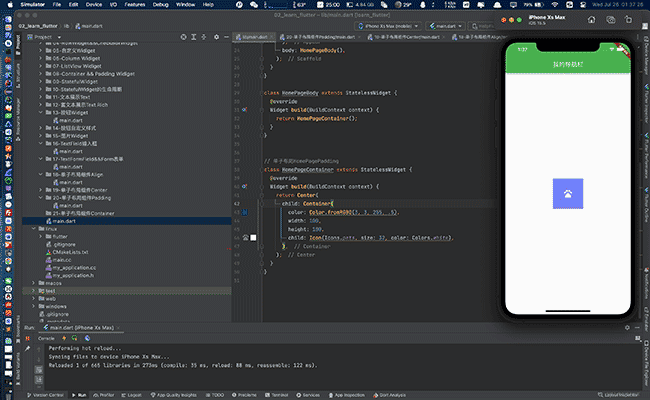Select 21-单子布局组件Container folder
Viewport: 650px width, 400px height.
(80, 213)
